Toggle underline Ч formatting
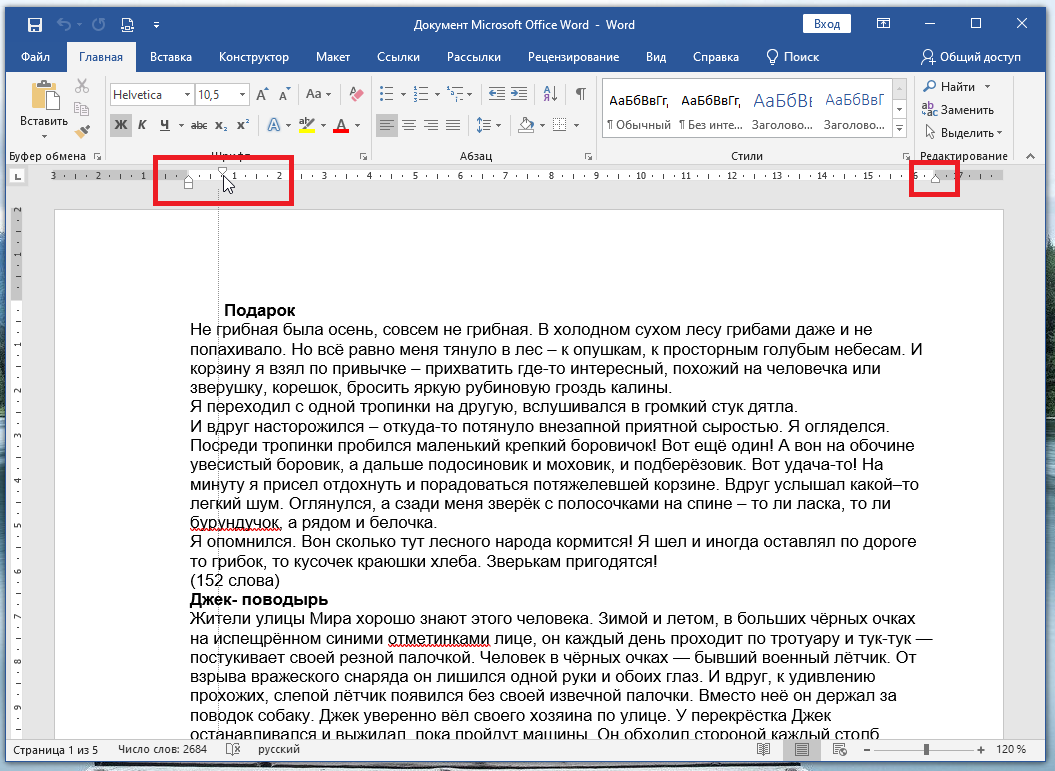 point(165,125)
